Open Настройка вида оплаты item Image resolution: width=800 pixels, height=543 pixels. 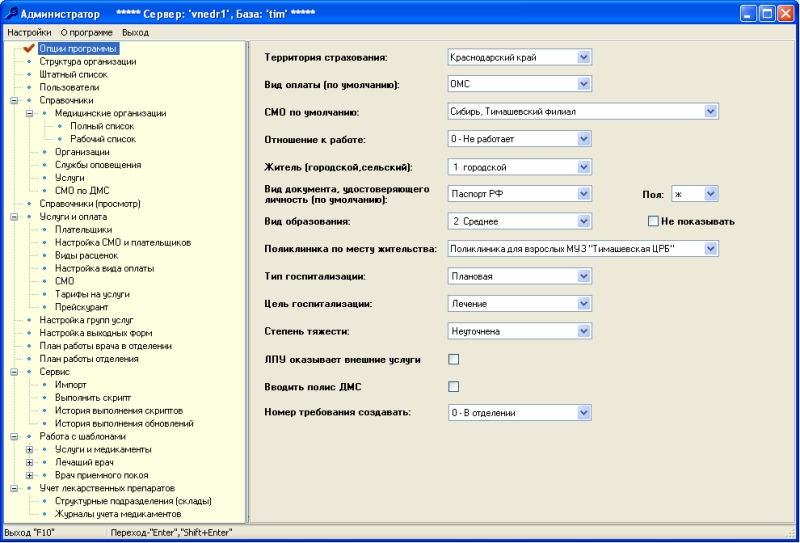coord(105,268)
